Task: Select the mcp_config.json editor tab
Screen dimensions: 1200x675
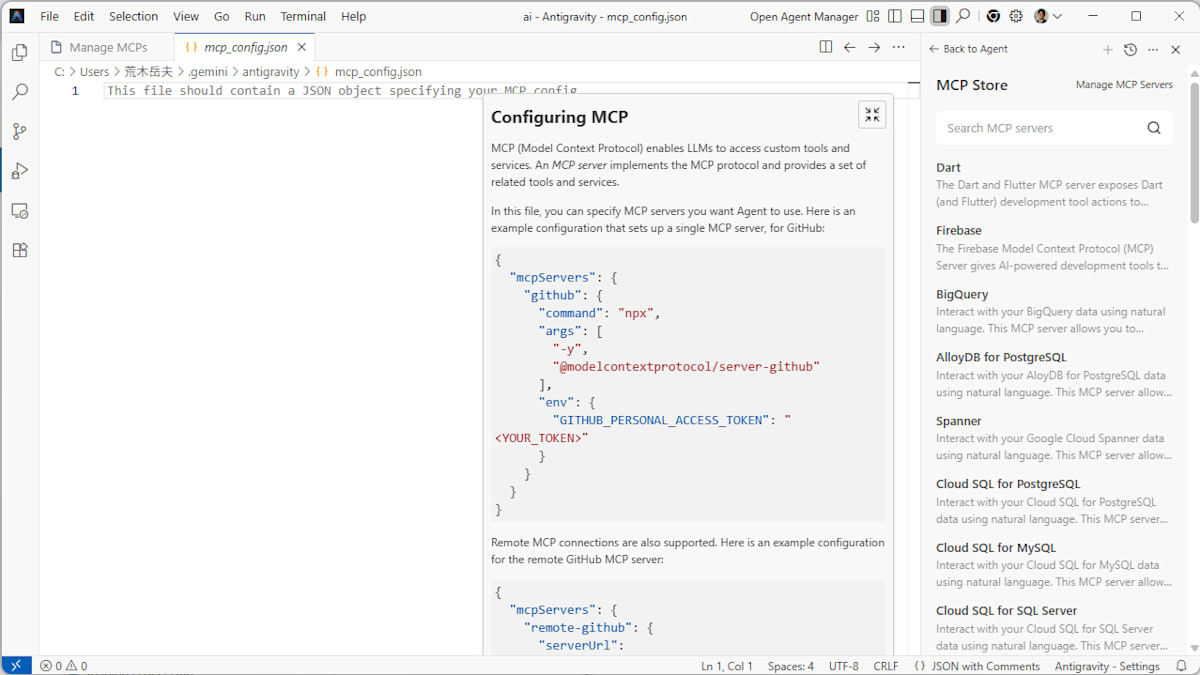Action: [x=247, y=47]
